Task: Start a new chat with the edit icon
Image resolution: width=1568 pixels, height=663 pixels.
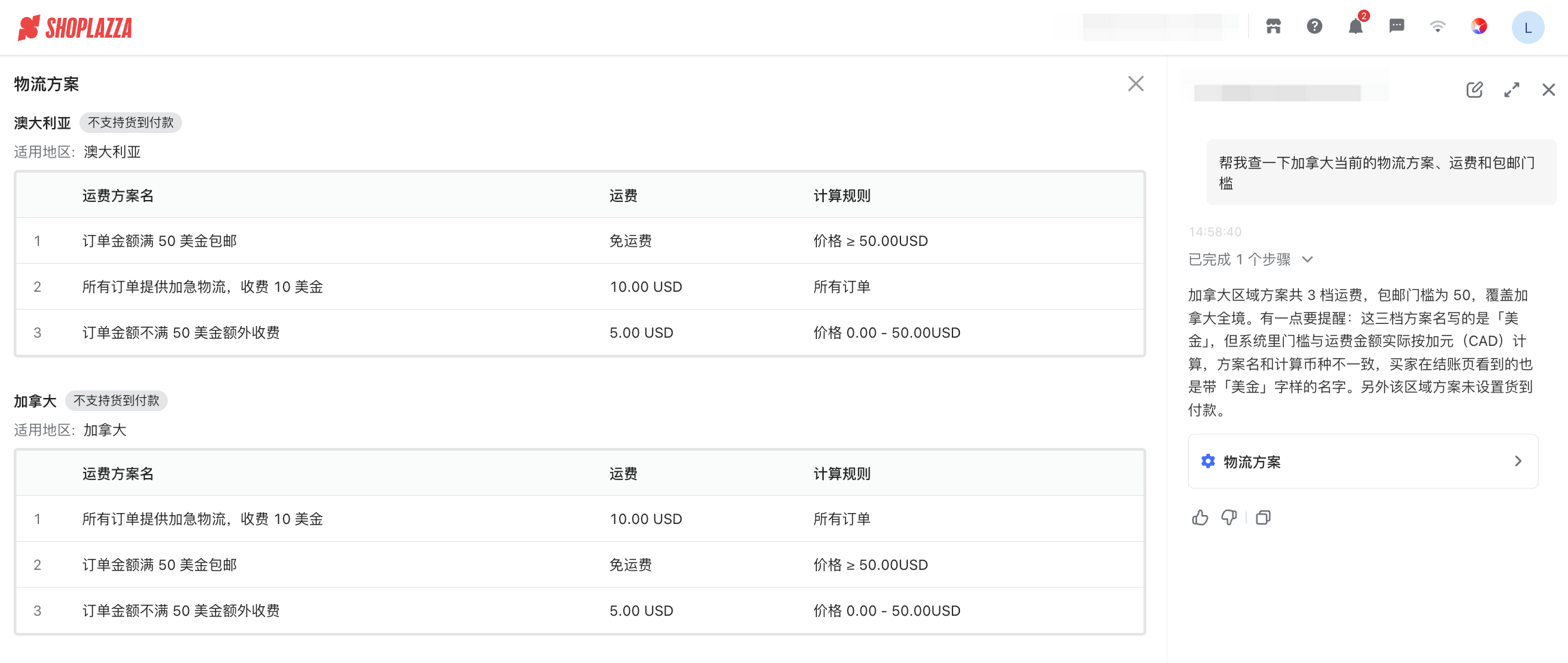Action: coord(1475,90)
